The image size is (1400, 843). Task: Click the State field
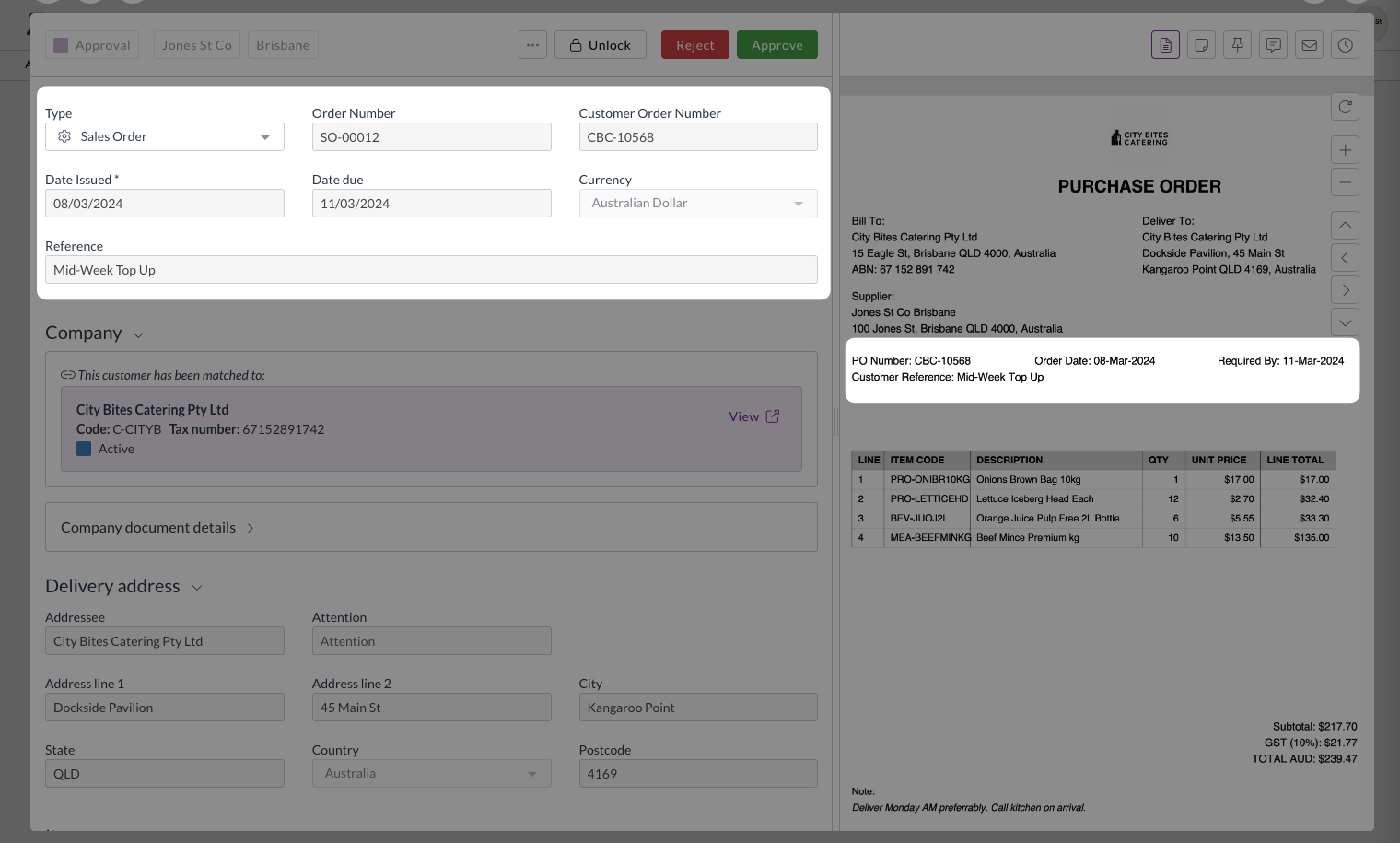click(165, 774)
